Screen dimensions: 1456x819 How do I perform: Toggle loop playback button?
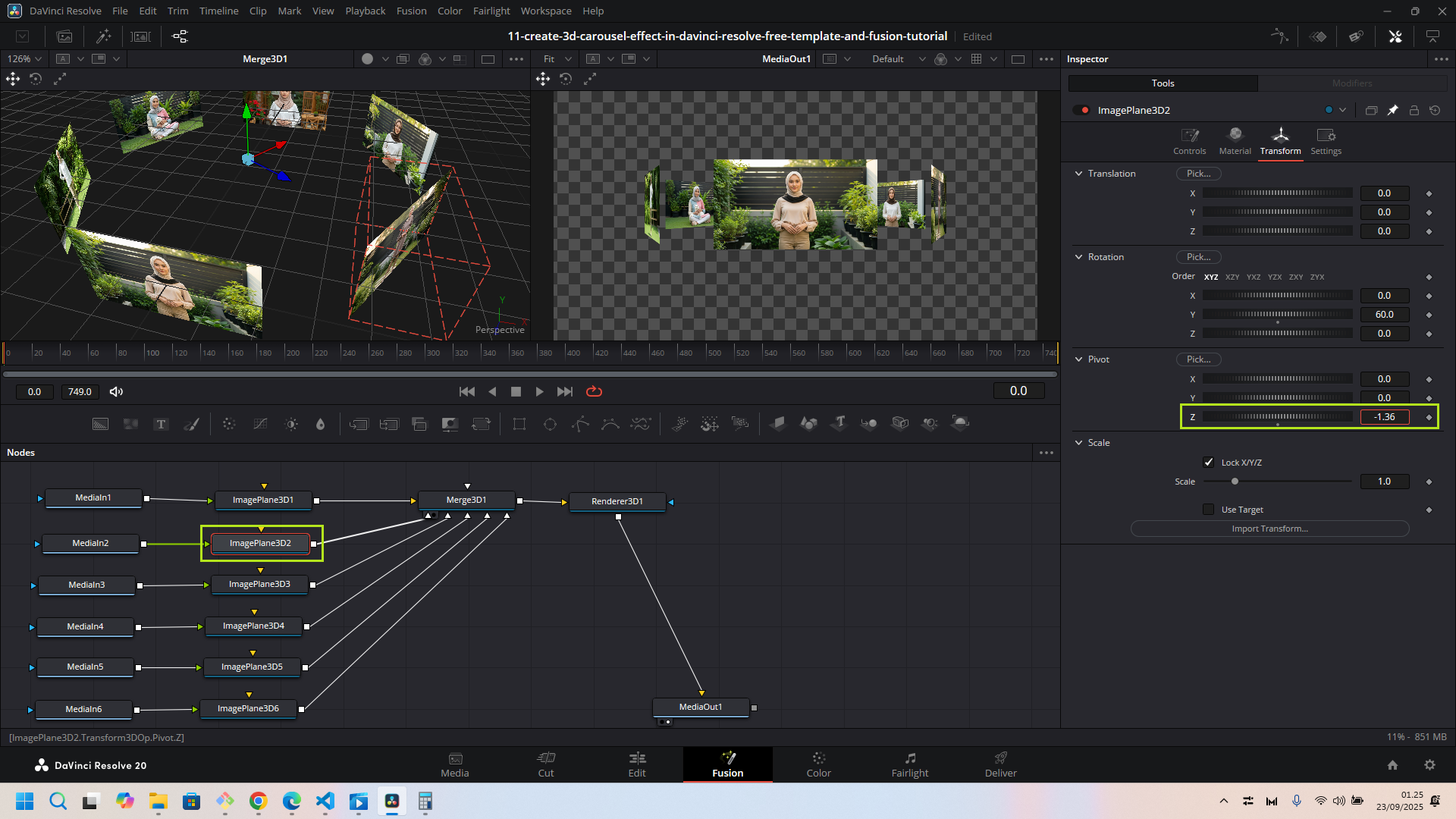594,391
